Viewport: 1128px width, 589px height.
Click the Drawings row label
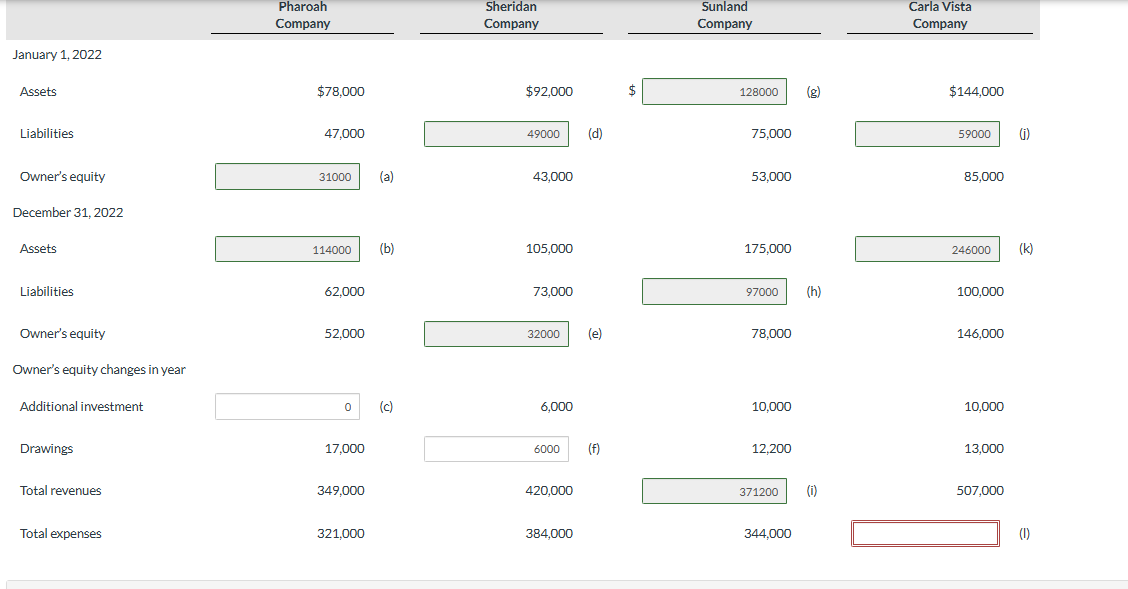46,449
